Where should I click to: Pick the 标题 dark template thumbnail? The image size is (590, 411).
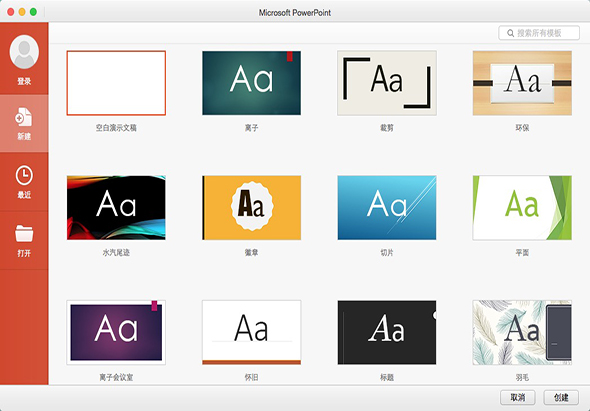pyautogui.click(x=387, y=332)
